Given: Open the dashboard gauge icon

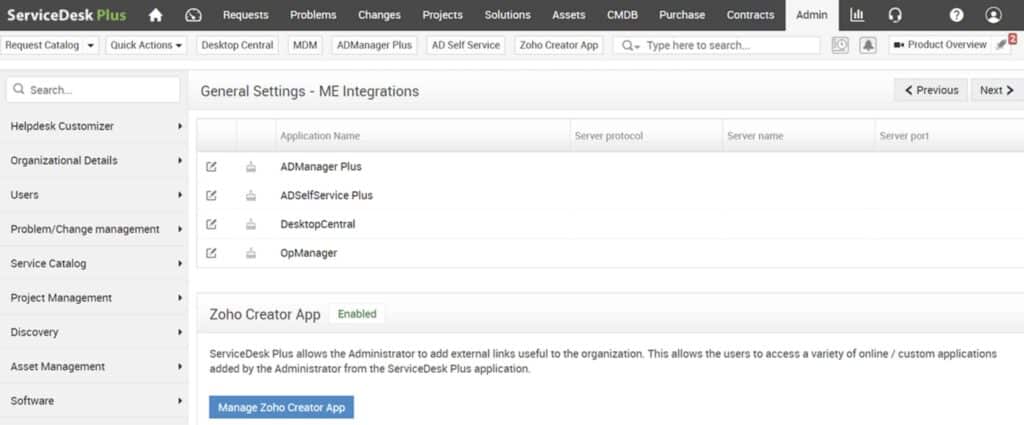Looking at the screenshot, I should (193, 15).
